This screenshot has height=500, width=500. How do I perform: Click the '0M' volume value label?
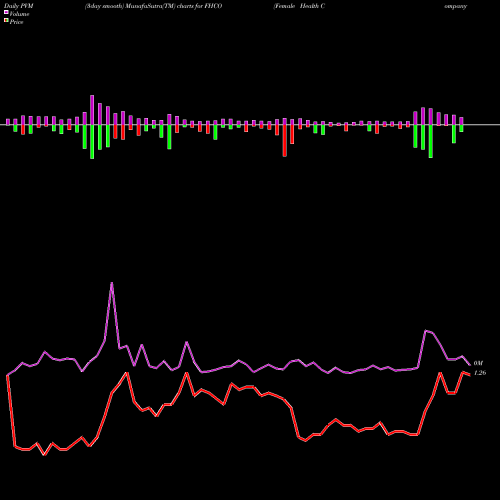[478, 363]
